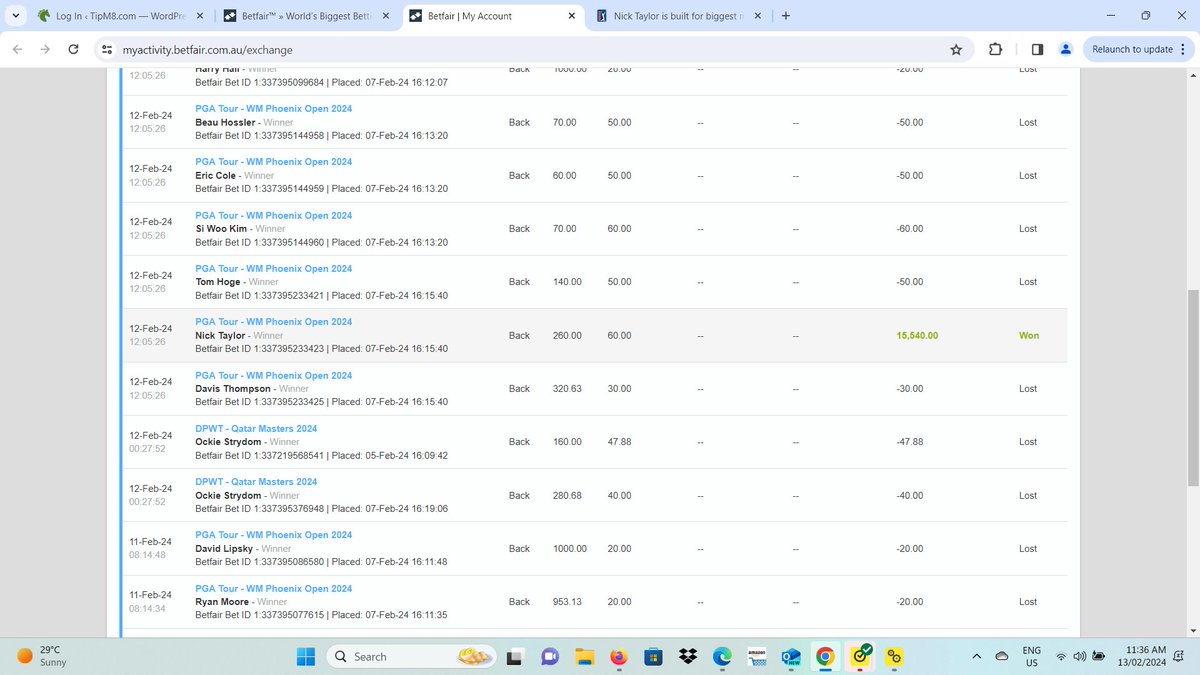Go back using the browser back arrow

[19, 49]
